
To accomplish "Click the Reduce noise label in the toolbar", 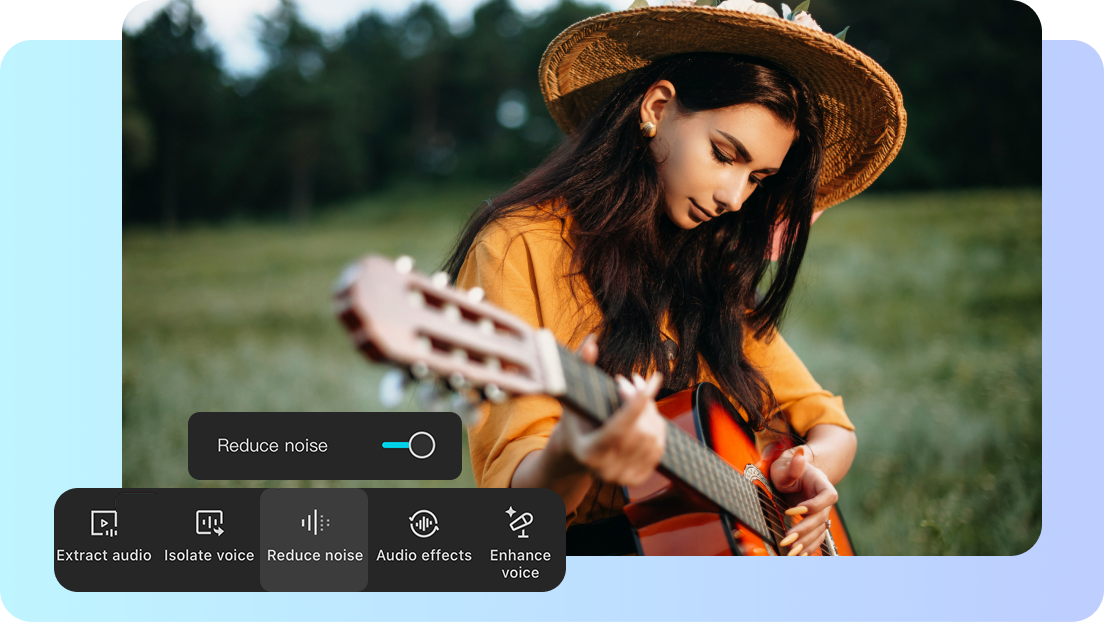I will click(315, 555).
